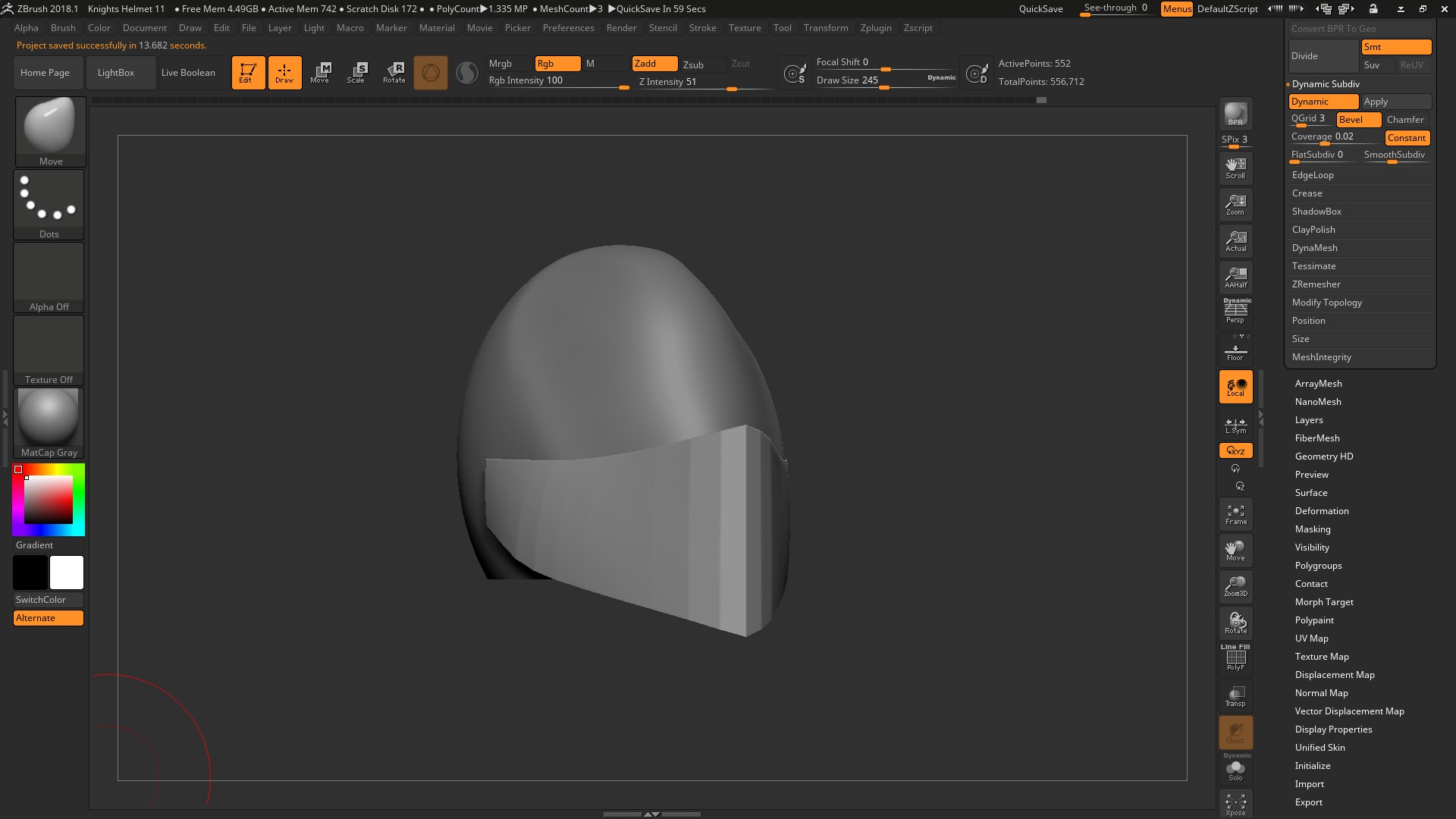Click the Zoom3D icon
This screenshot has width=1456, height=819.
[1235, 587]
